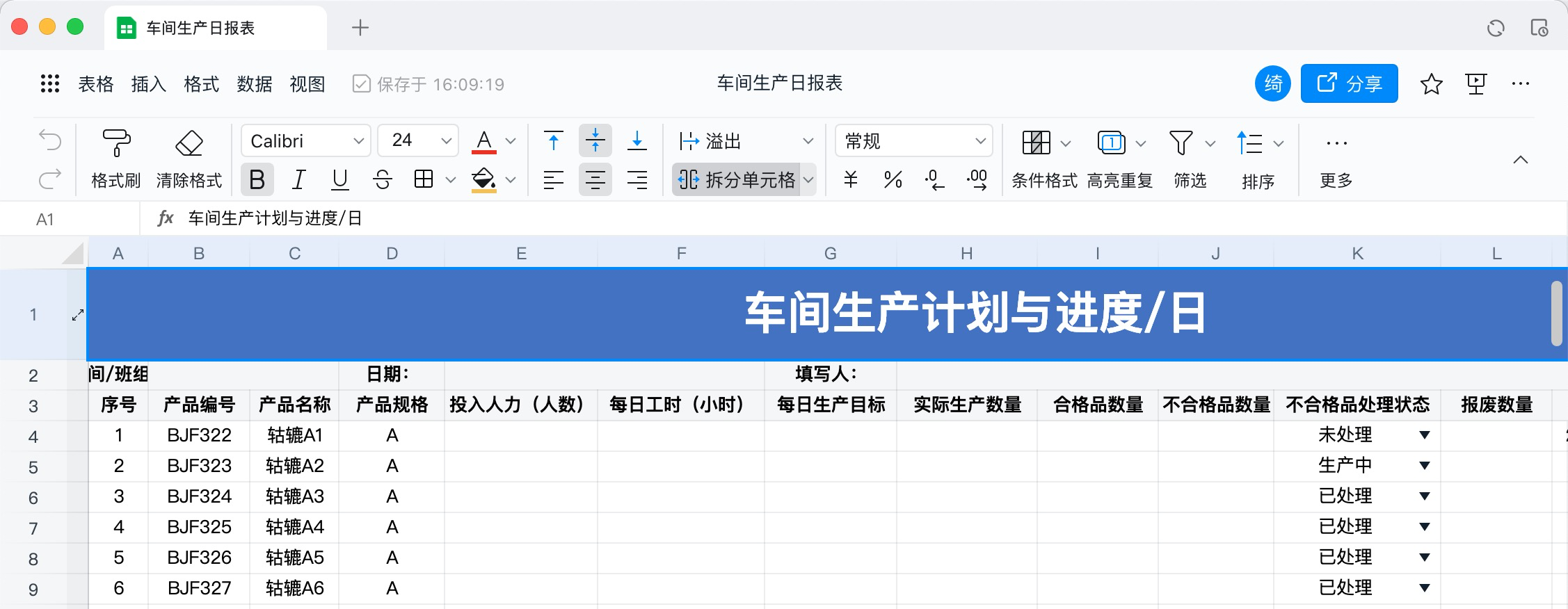Align text left horizontally
The width and height of the screenshot is (1568, 609).
pos(554,180)
